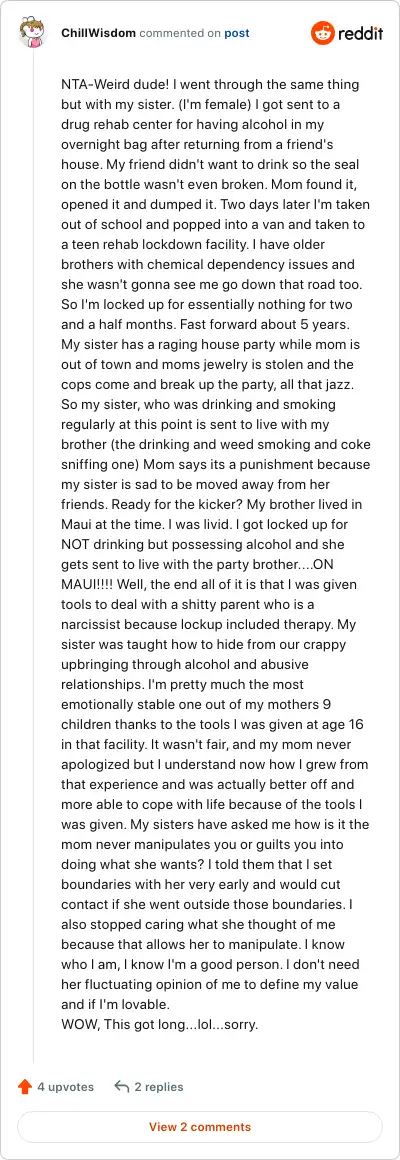The image size is (400, 1160).
Task: Open the "post" link in header
Action: click(237, 33)
